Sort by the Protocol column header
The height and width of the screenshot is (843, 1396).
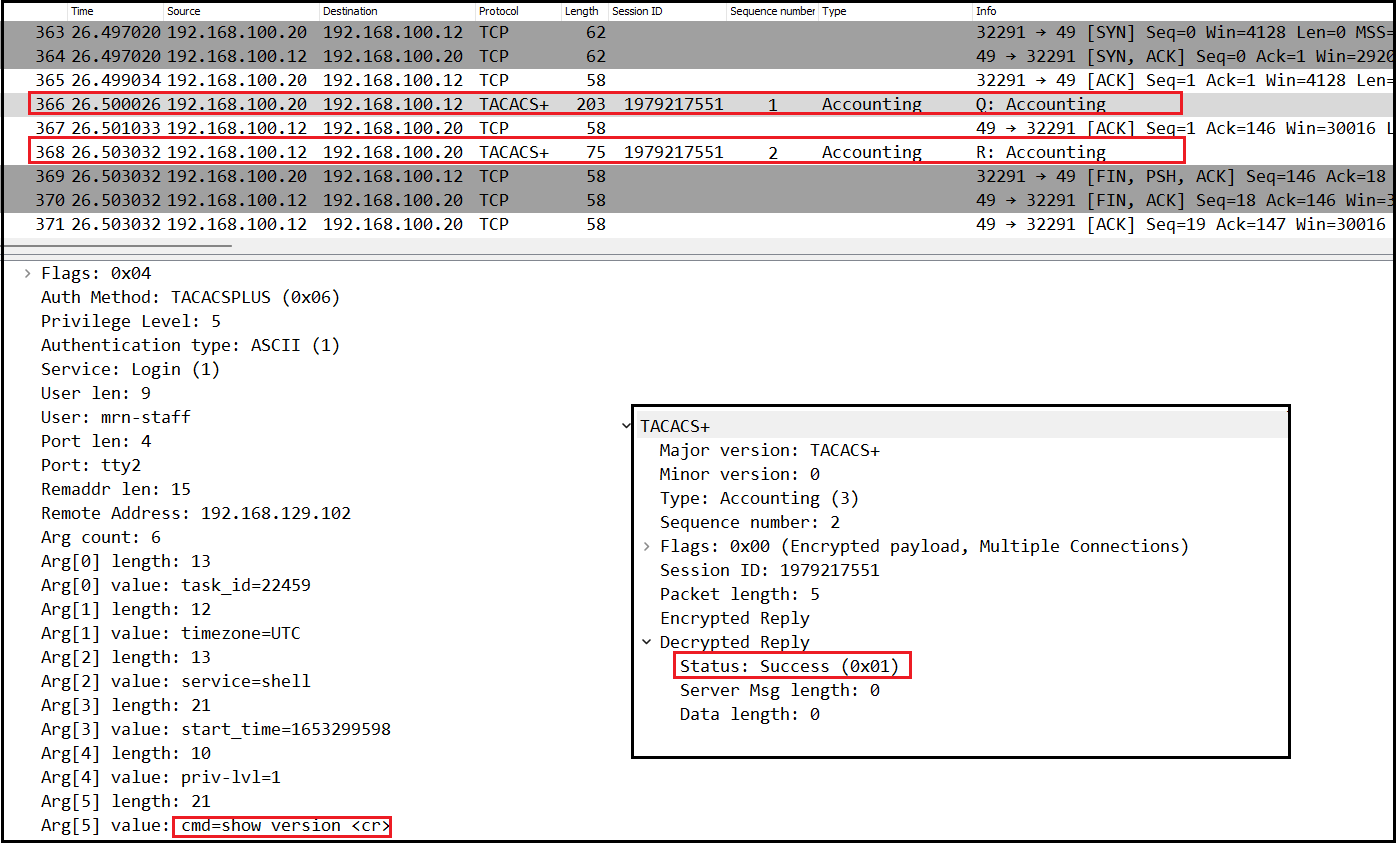[x=498, y=11]
